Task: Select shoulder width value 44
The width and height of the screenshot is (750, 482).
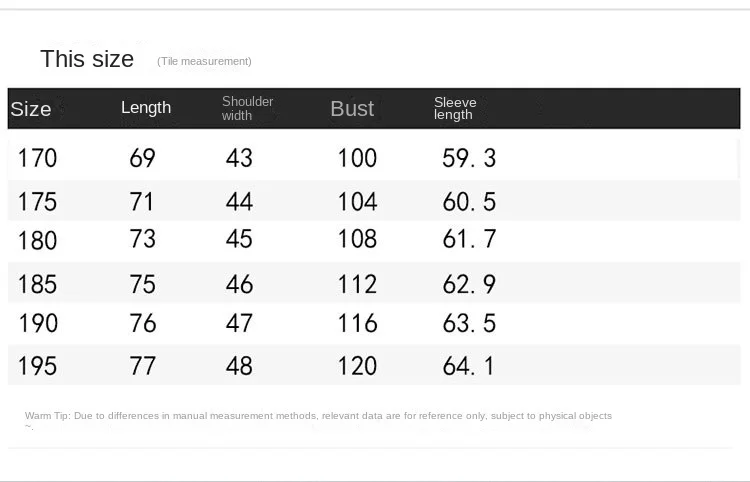Action: click(x=239, y=202)
